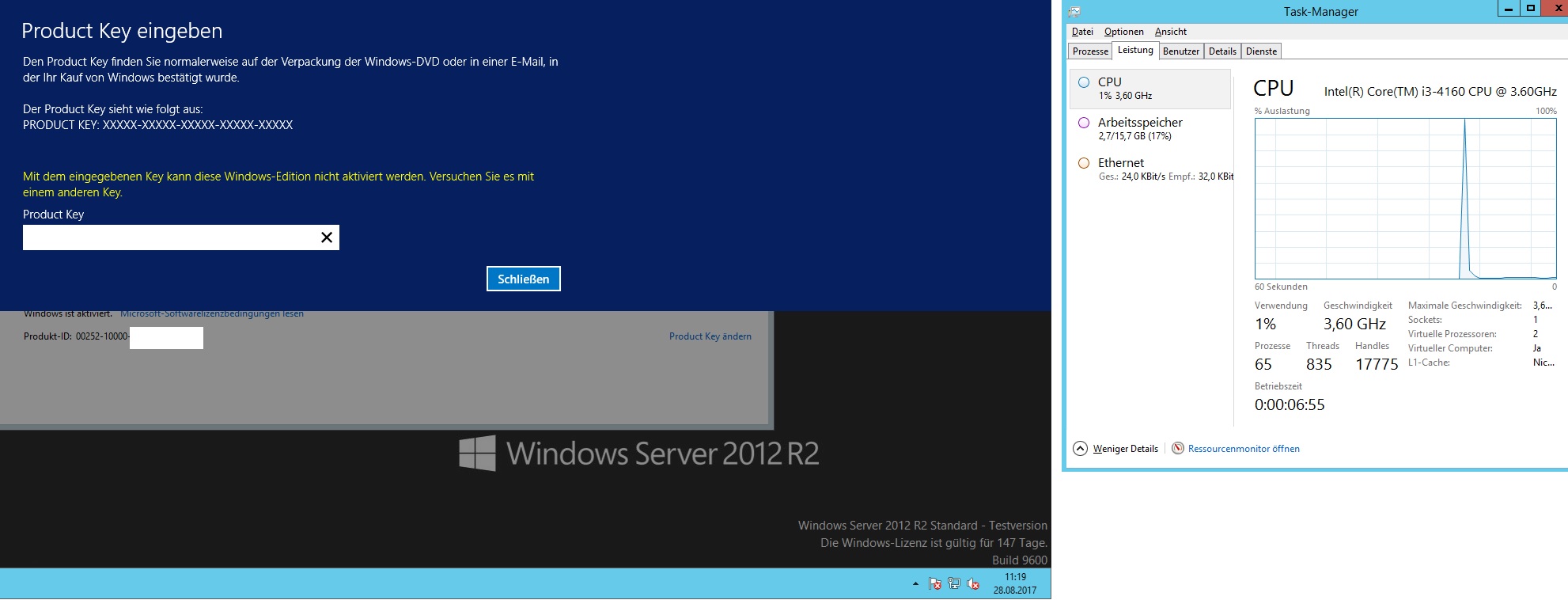Image resolution: width=1568 pixels, height=600 pixels.
Task: Click the Action Center flag tray icon
Action: point(935,584)
